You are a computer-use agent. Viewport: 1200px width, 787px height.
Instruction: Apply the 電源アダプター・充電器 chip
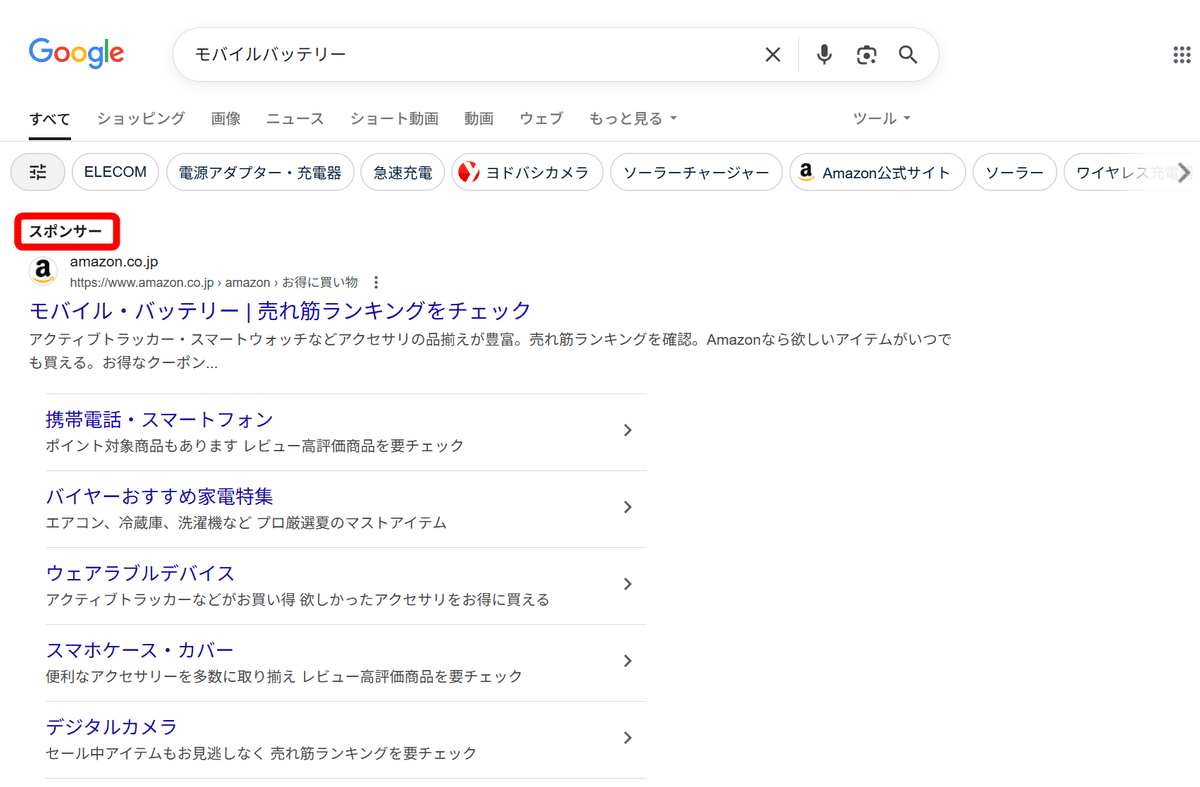[260, 172]
